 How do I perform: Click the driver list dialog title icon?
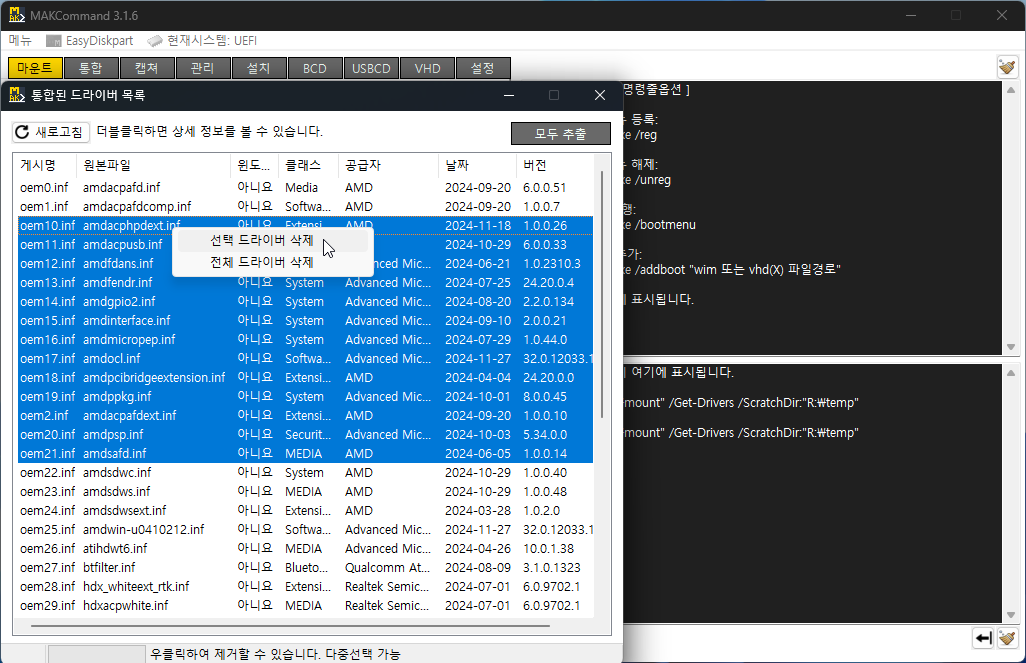point(17,96)
